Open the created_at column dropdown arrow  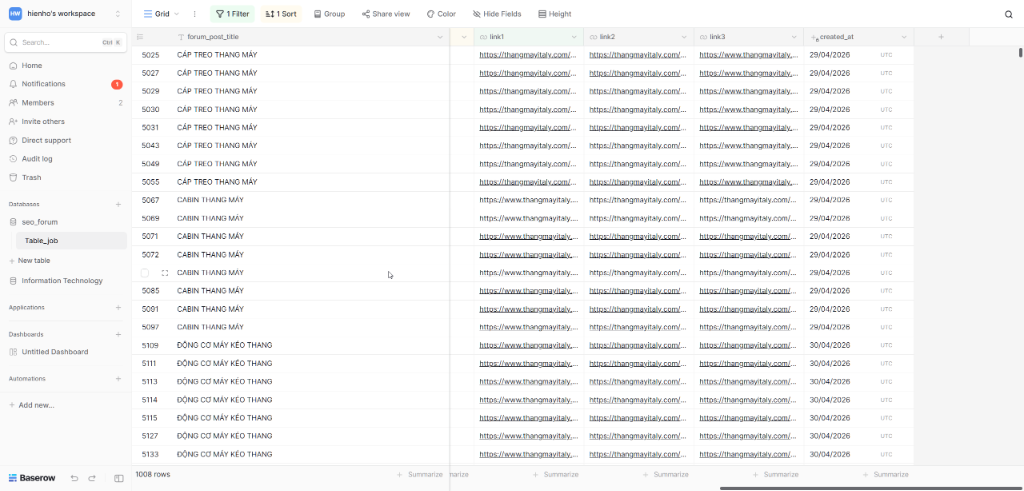(x=904, y=37)
